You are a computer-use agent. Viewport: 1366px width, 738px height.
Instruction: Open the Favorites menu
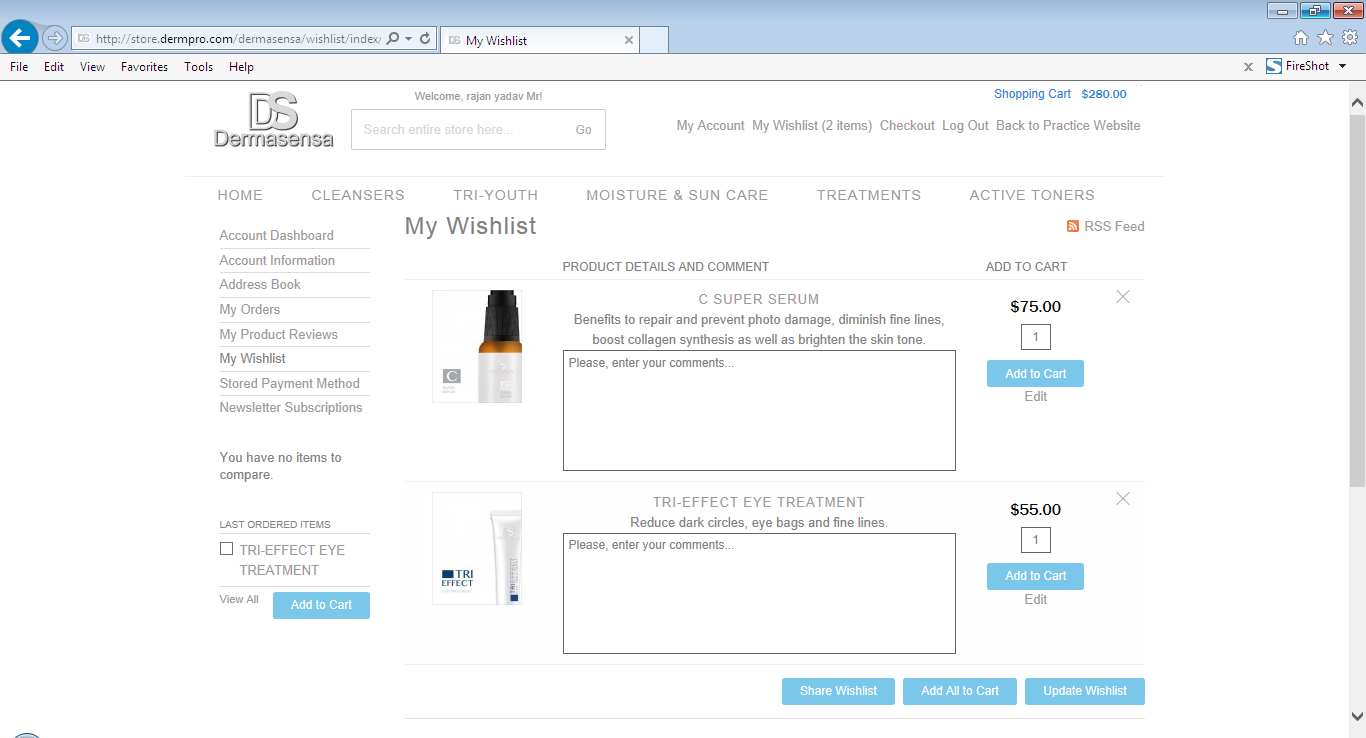pos(144,67)
